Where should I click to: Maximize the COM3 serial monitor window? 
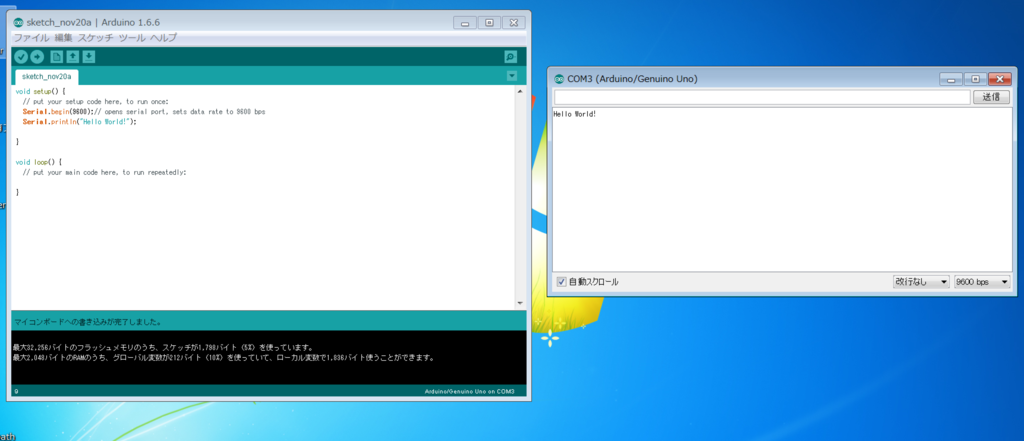pyautogui.click(x=975, y=80)
